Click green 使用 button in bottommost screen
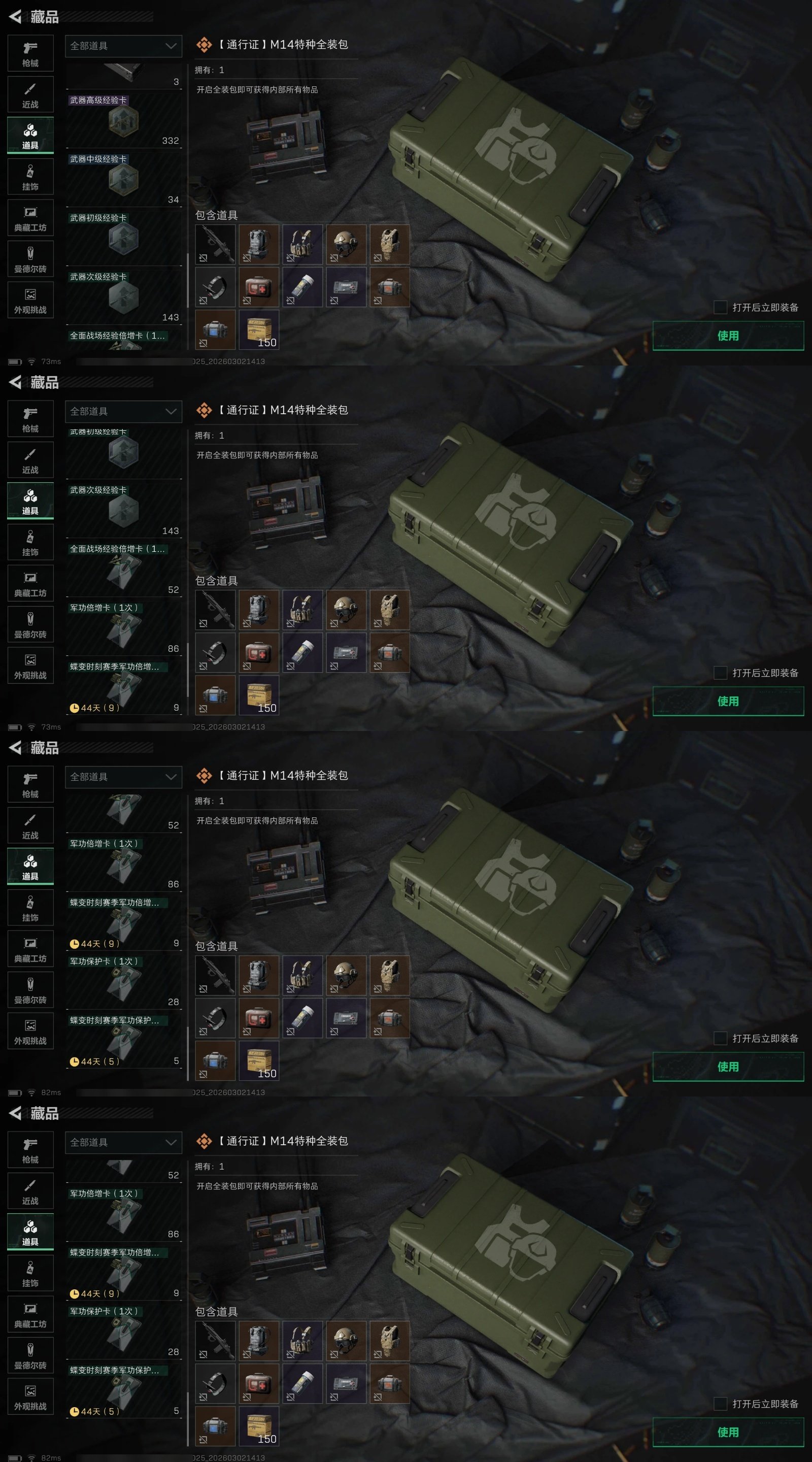The width and height of the screenshot is (812, 1462). (728, 1432)
